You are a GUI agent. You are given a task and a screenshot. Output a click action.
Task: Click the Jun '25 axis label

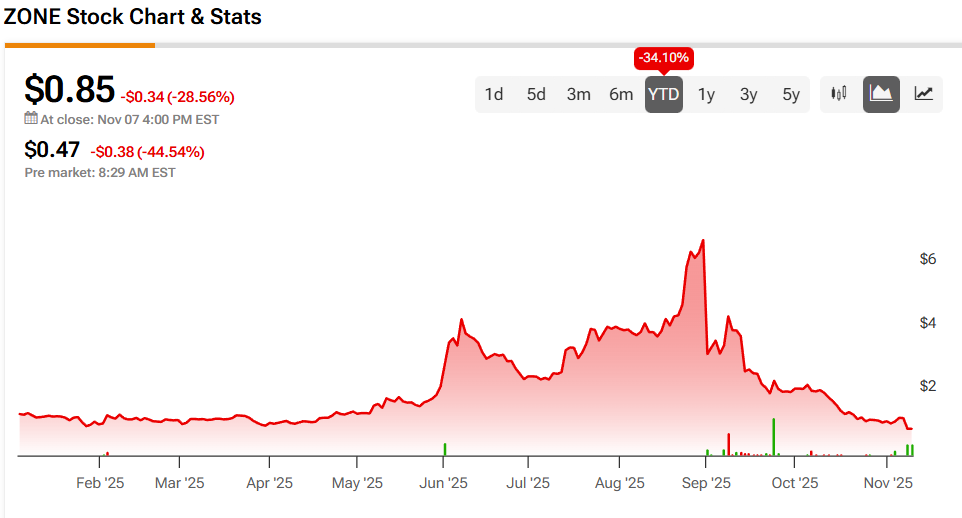443,483
